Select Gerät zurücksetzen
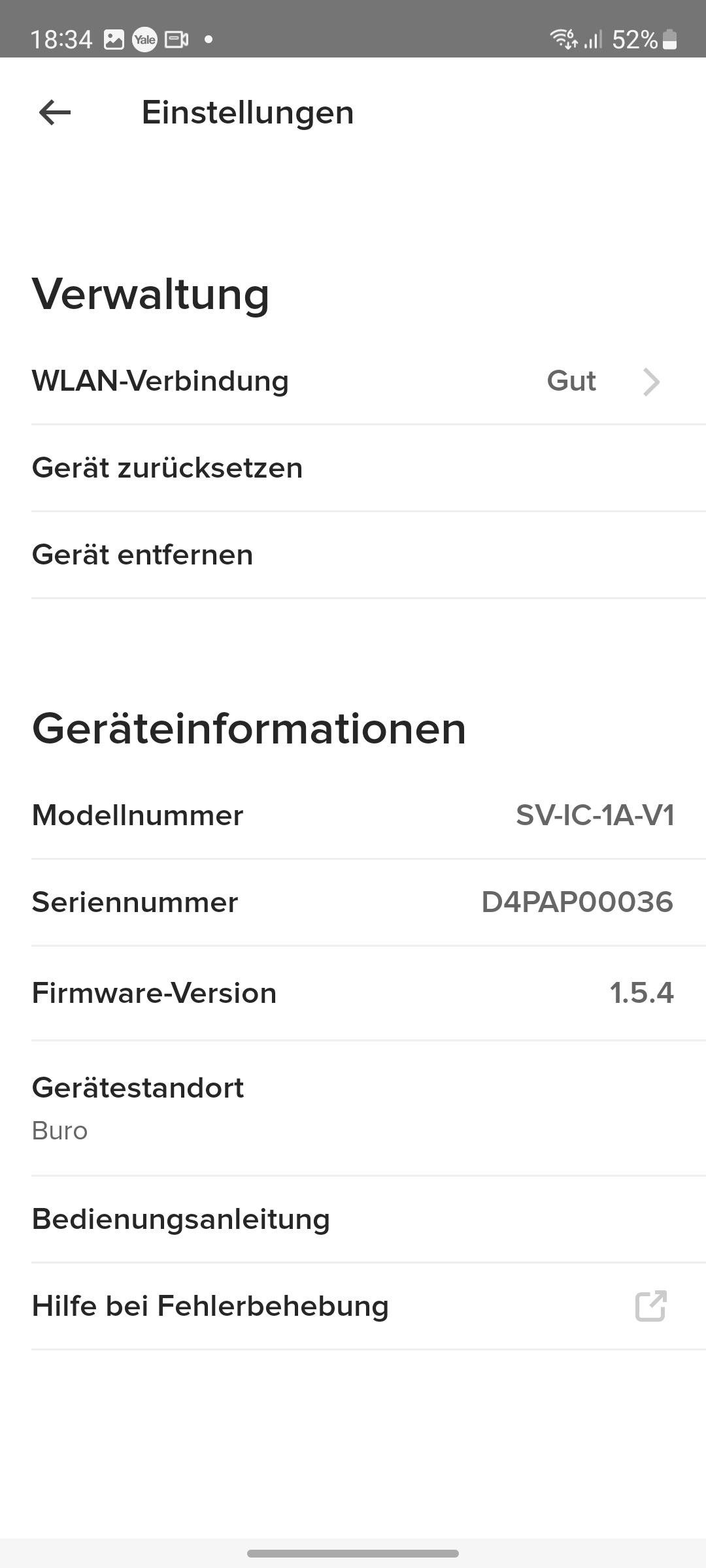 167,468
